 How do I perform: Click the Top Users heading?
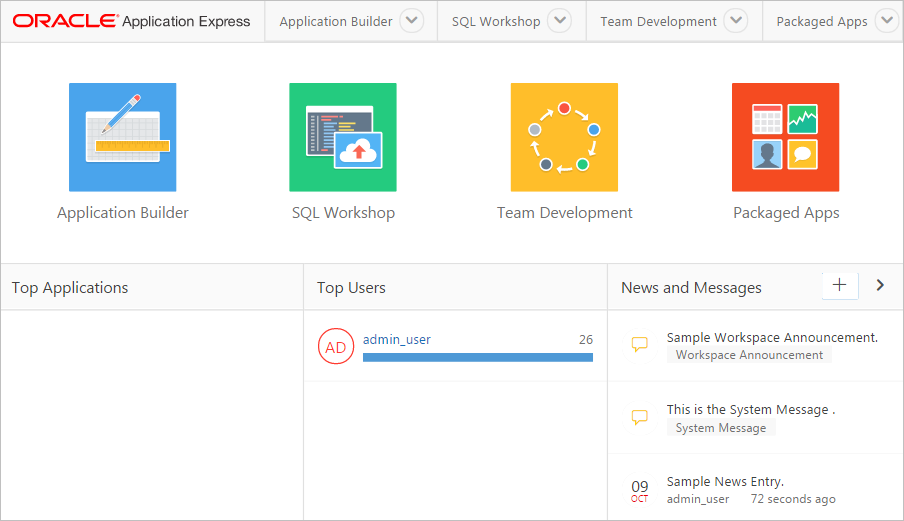pos(351,288)
